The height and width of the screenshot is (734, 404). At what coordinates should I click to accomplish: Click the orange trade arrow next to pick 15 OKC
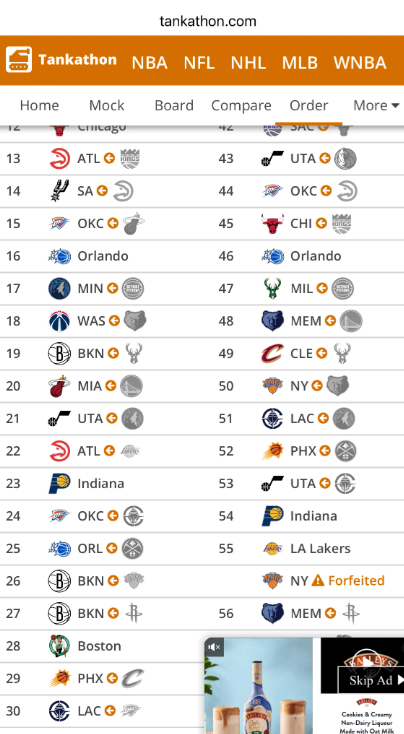point(112,223)
